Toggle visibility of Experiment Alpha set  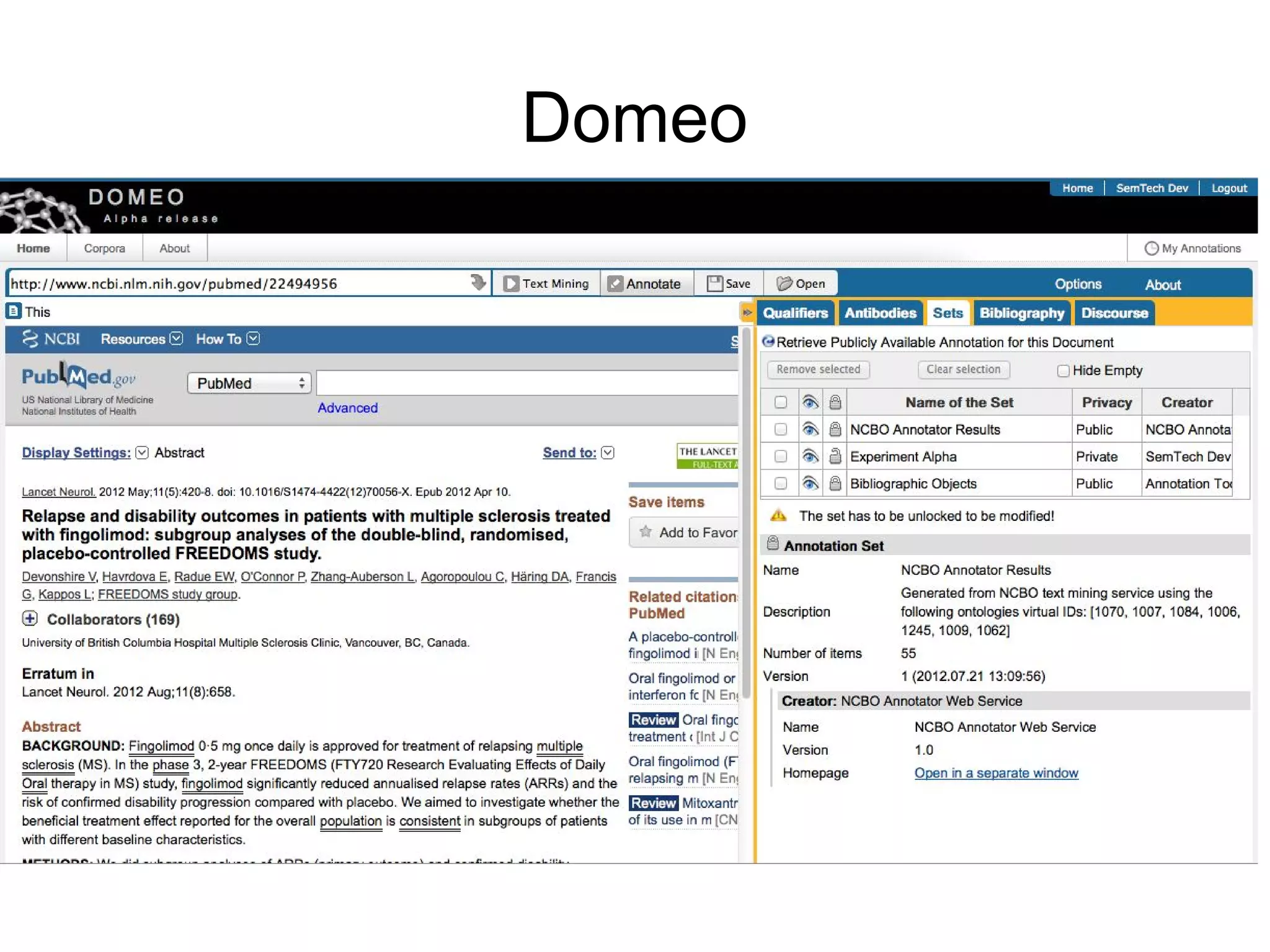(809, 456)
